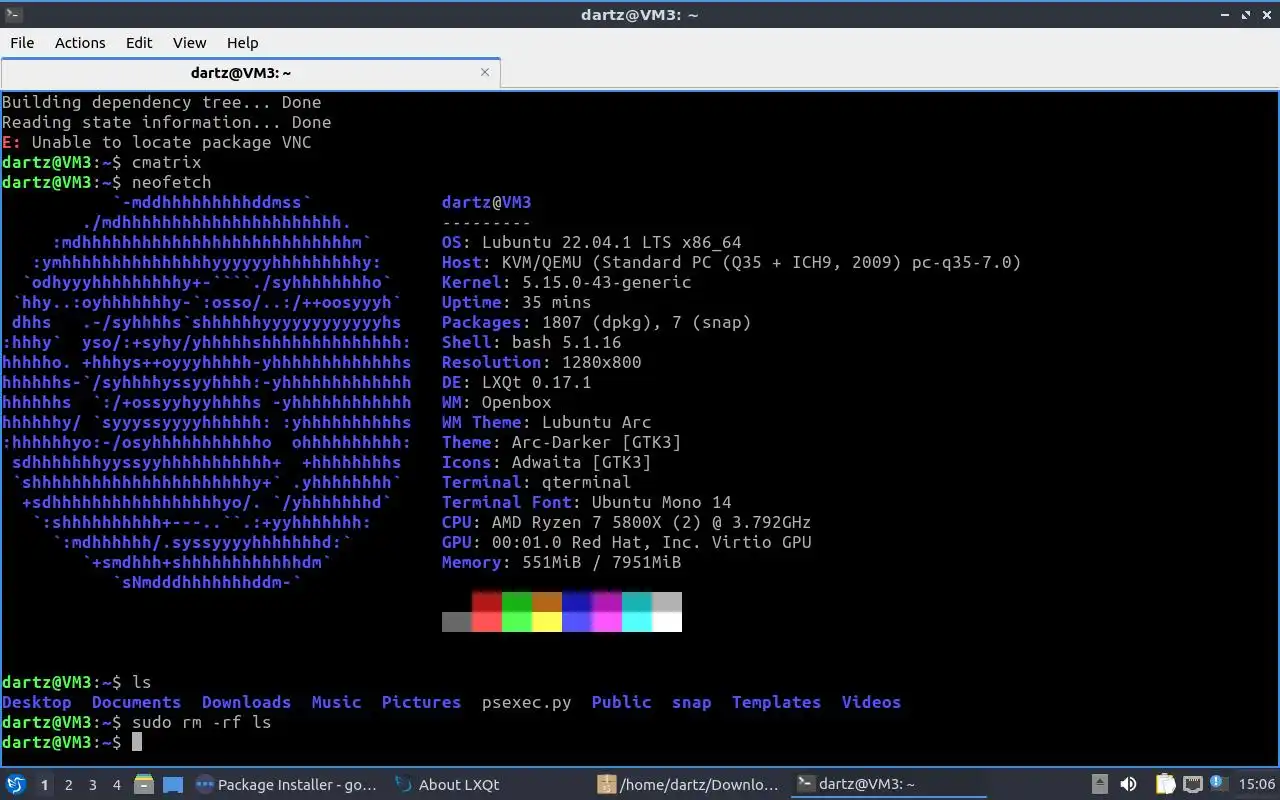
Task: Click the "Public" directory in the ls output
Action: pyautogui.click(x=622, y=702)
